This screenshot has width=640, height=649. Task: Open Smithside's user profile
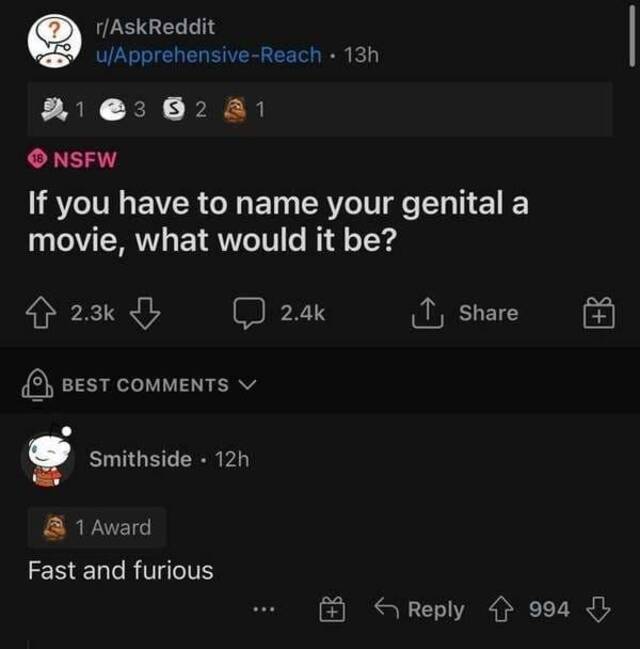click(140, 459)
